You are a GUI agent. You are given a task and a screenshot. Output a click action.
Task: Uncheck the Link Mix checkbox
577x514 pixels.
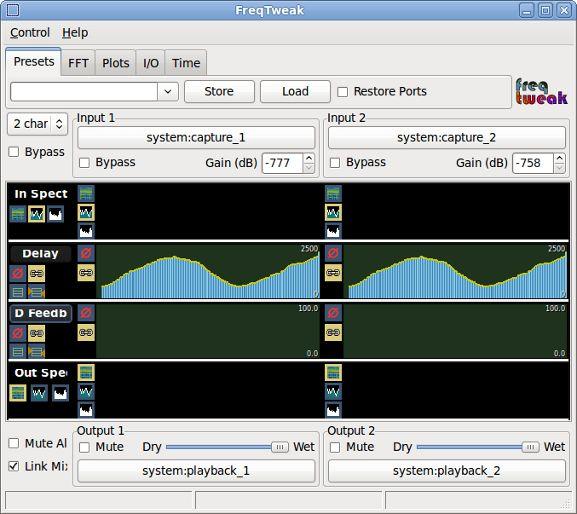point(14,466)
